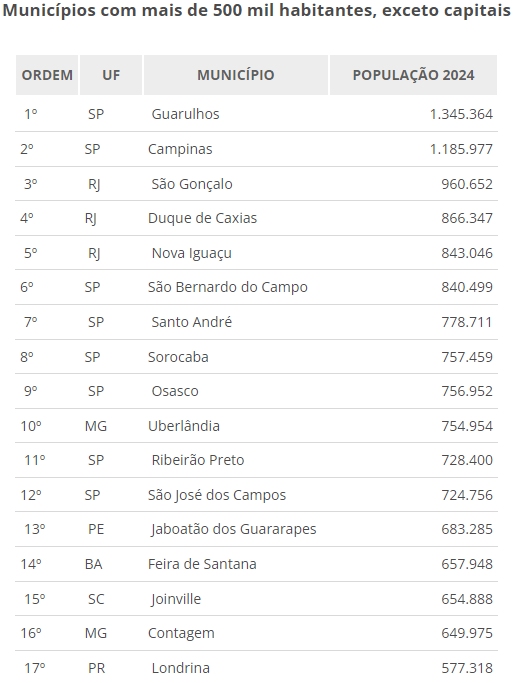Select Feira de Santana municipality
514x683 pixels.
(202, 564)
